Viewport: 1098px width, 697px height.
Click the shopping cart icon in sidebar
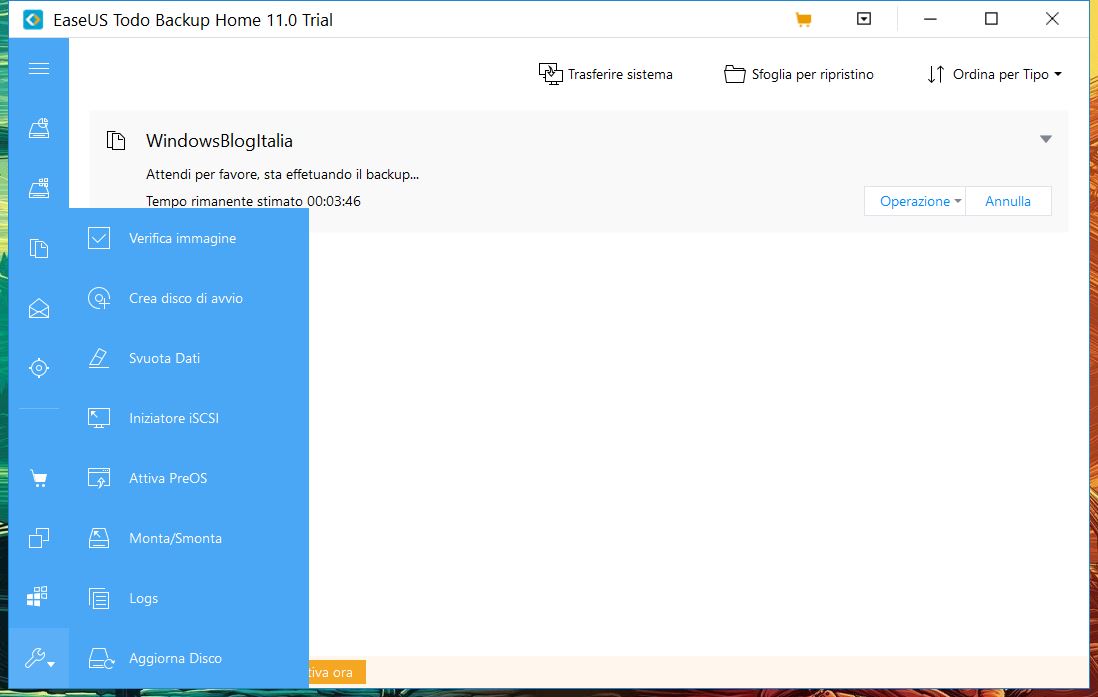click(x=39, y=478)
